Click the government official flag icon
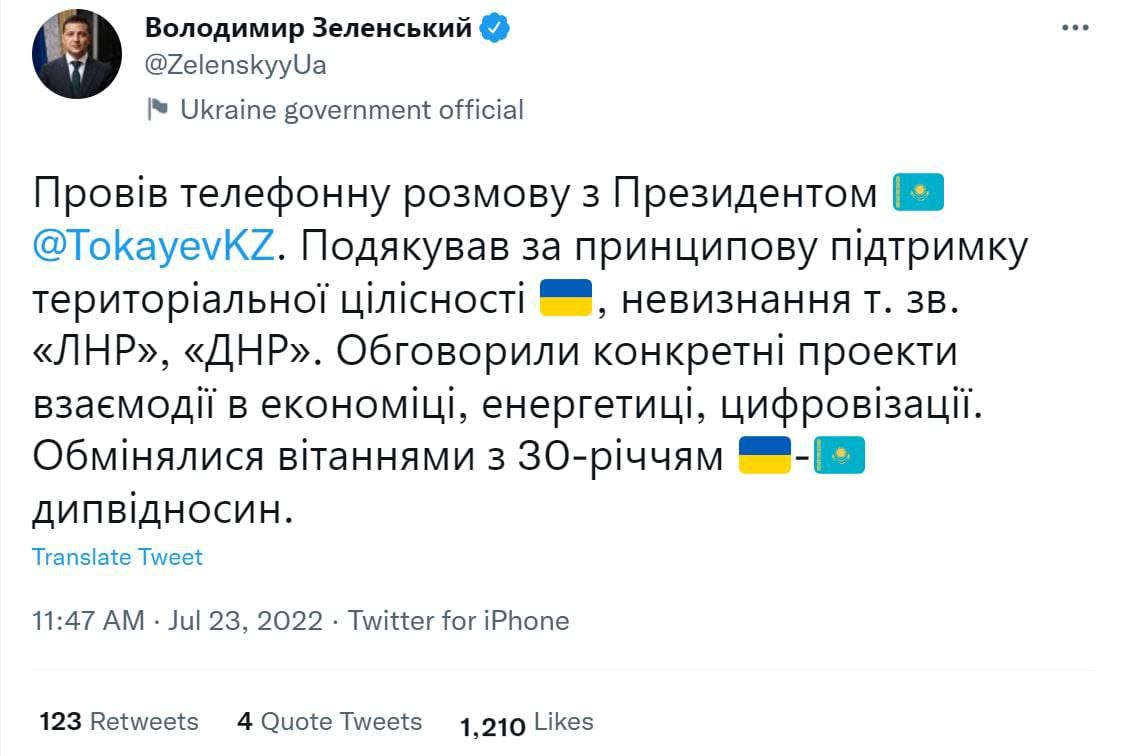1124x756 pixels. [x=158, y=109]
